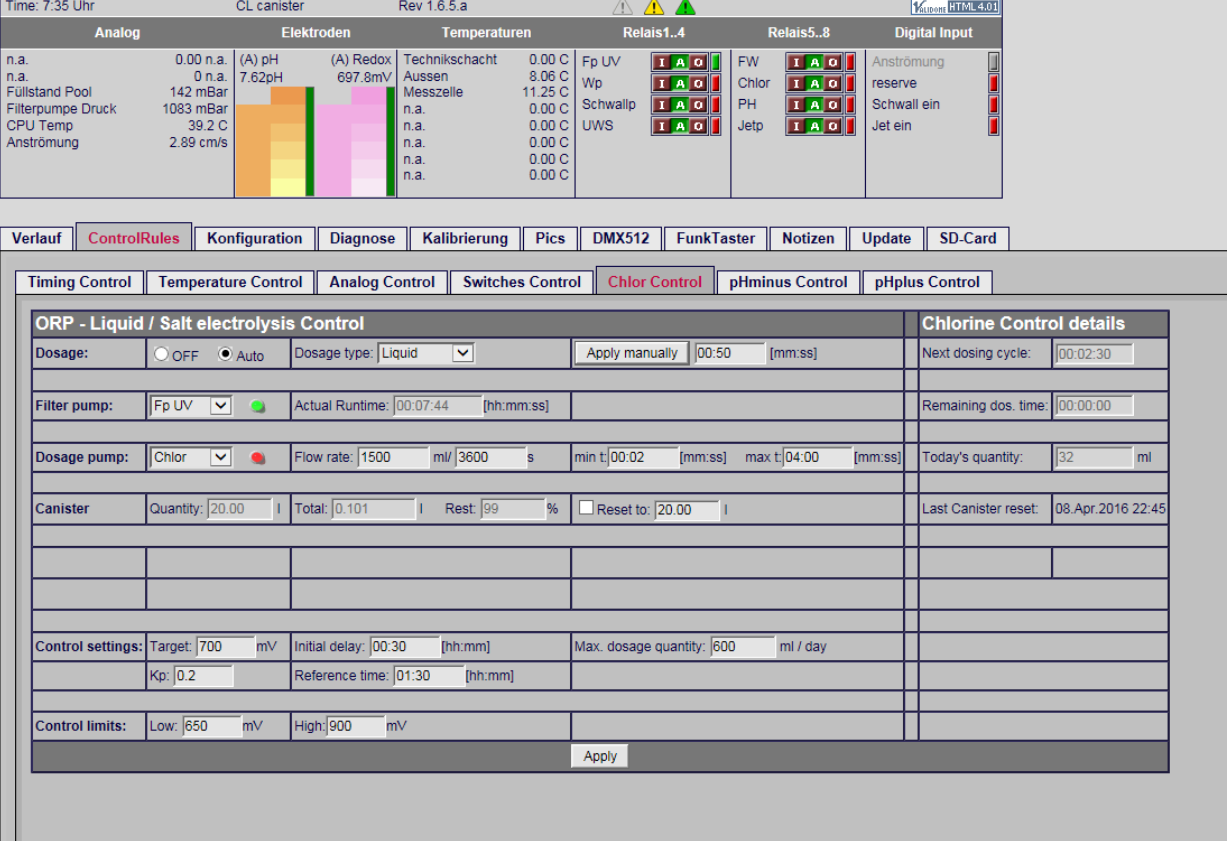Switch Chlor relay to A

tap(814, 83)
